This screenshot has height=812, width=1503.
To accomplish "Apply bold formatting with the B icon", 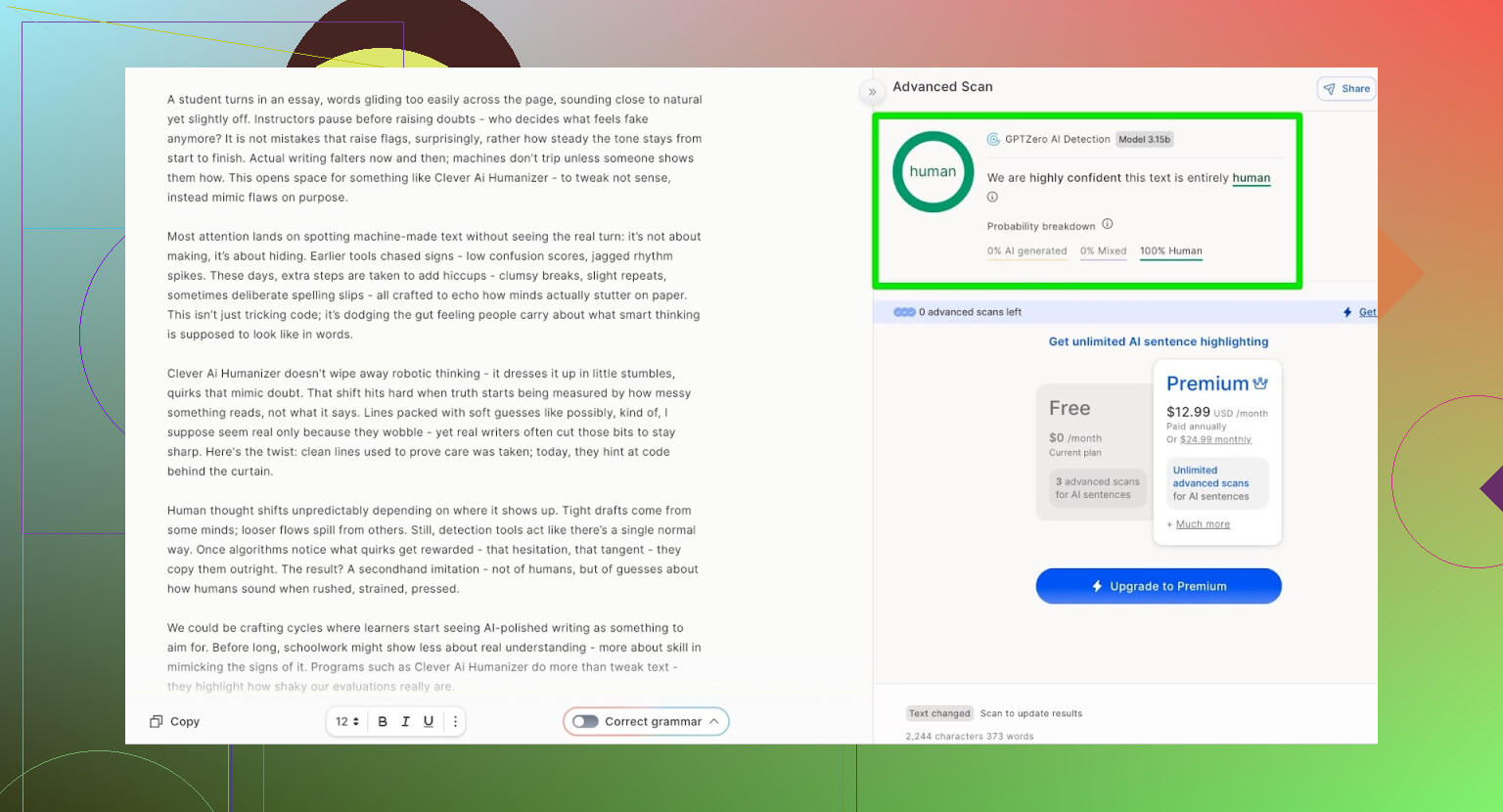I will tap(383, 722).
